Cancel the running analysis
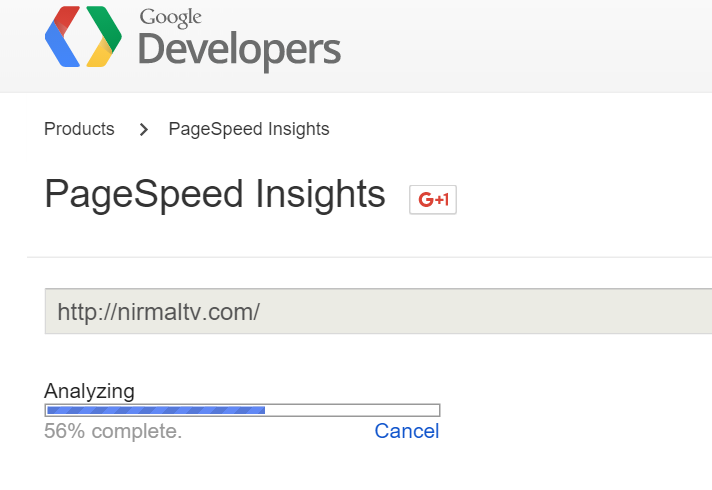Viewport: 712px width, 490px height. [x=406, y=431]
